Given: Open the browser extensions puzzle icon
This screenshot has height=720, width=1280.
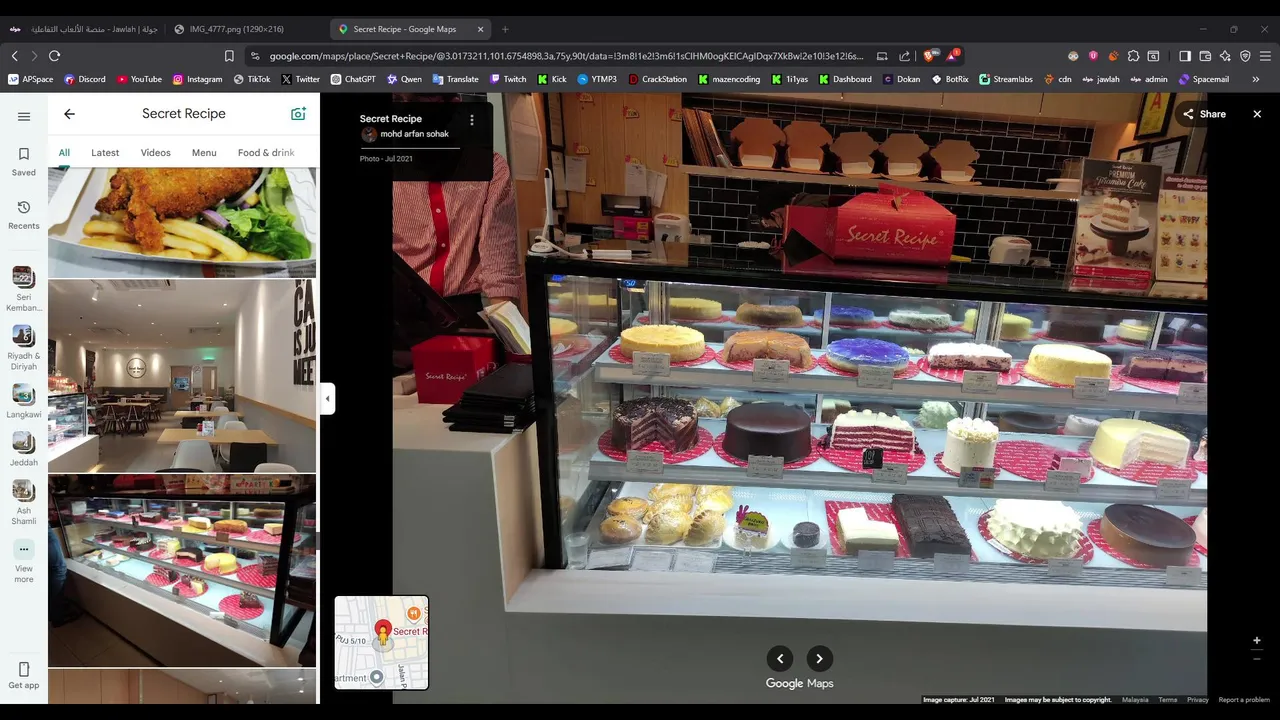Looking at the screenshot, I should (x=1131, y=56).
